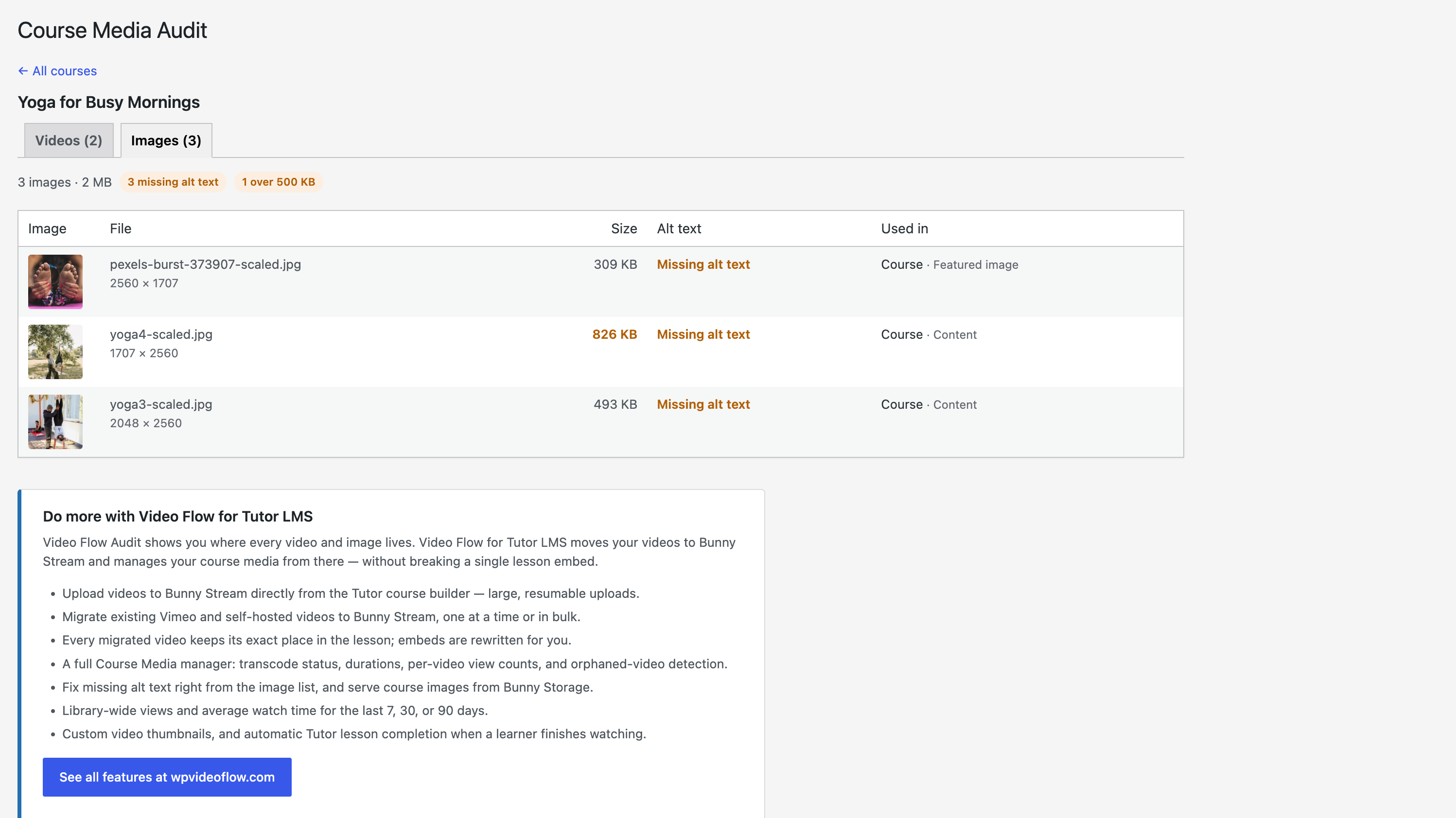Click dimensions 2048 × 2560
The height and width of the screenshot is (818, 1456).
[x=146, y=423]
